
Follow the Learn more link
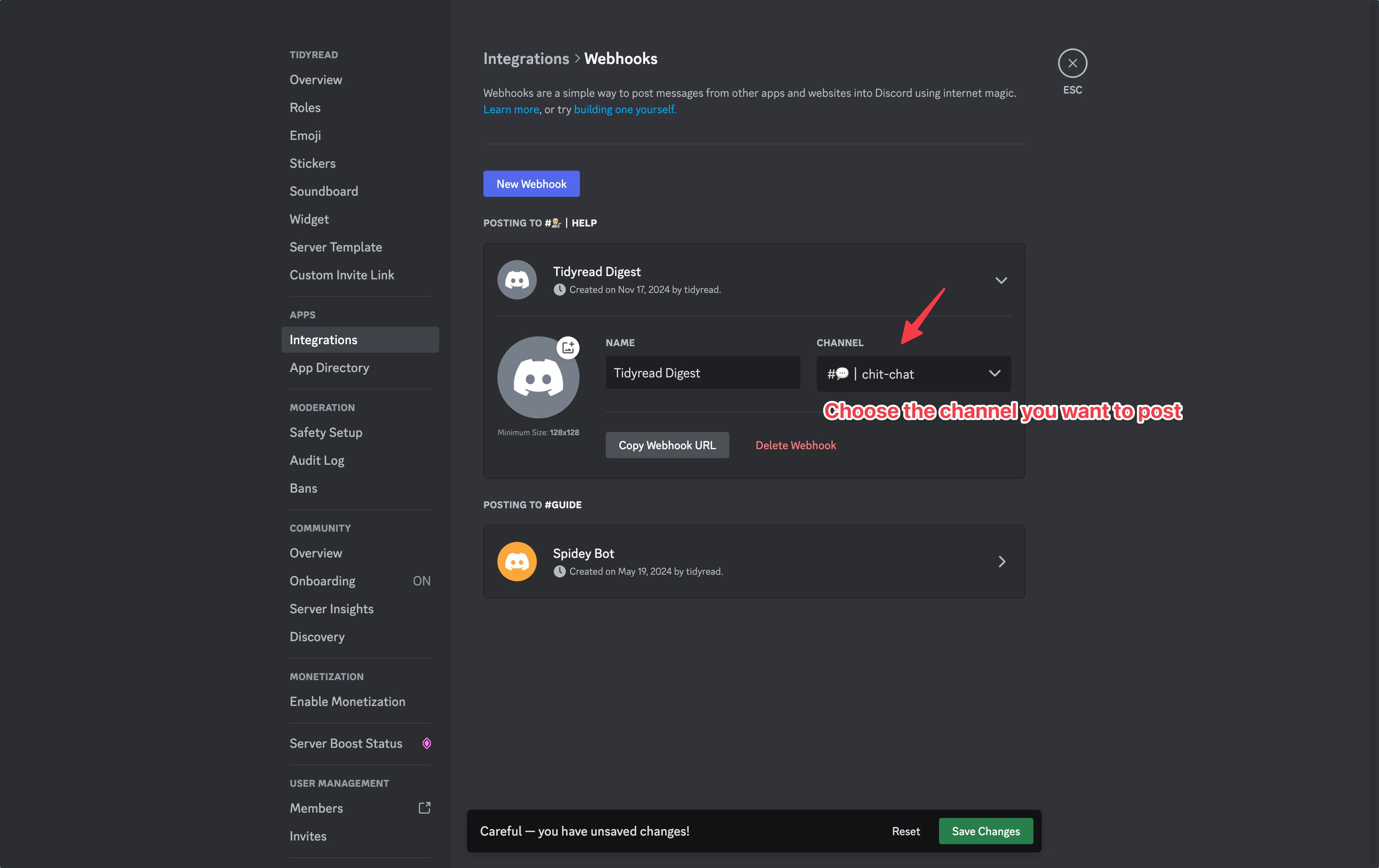coord(511,110)
